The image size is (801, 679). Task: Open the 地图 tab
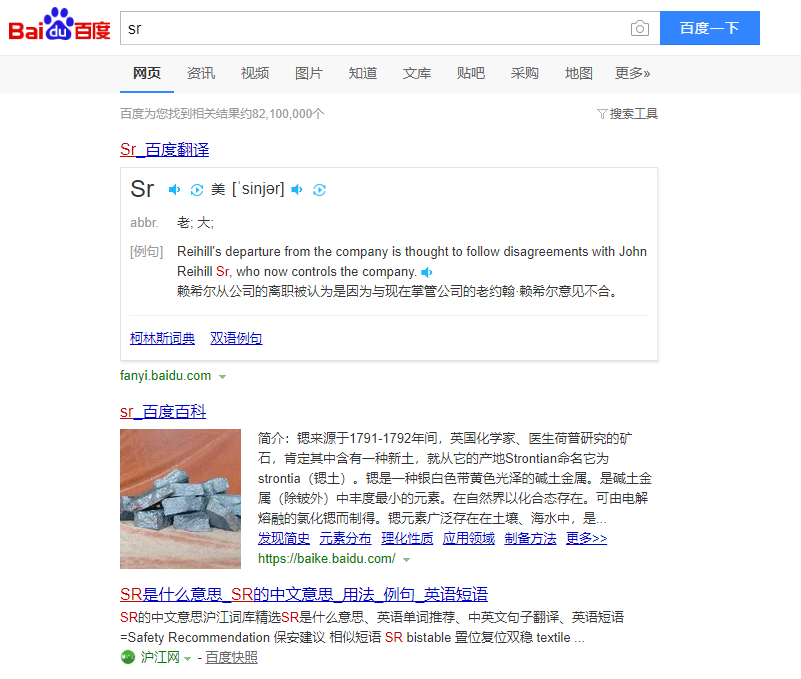click(579, 74)
